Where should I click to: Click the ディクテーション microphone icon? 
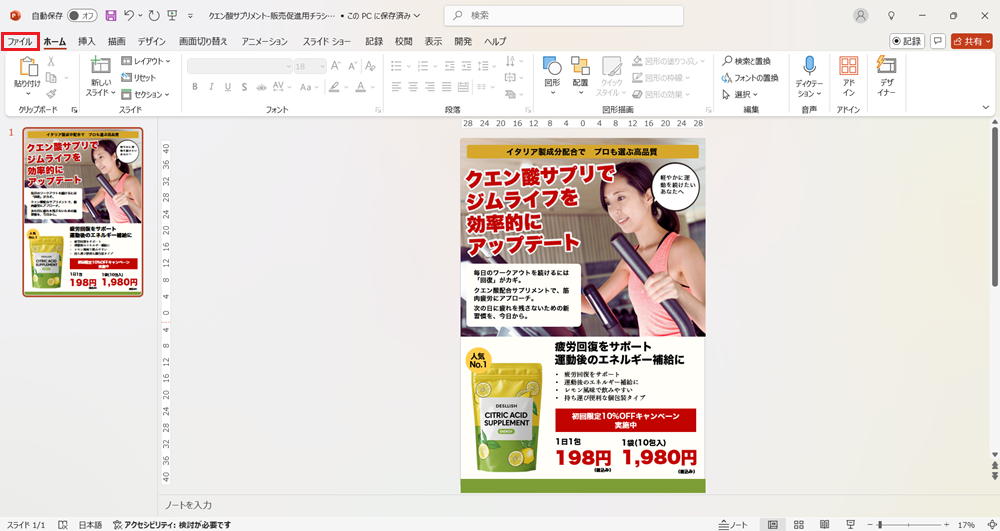pos(809,66)
